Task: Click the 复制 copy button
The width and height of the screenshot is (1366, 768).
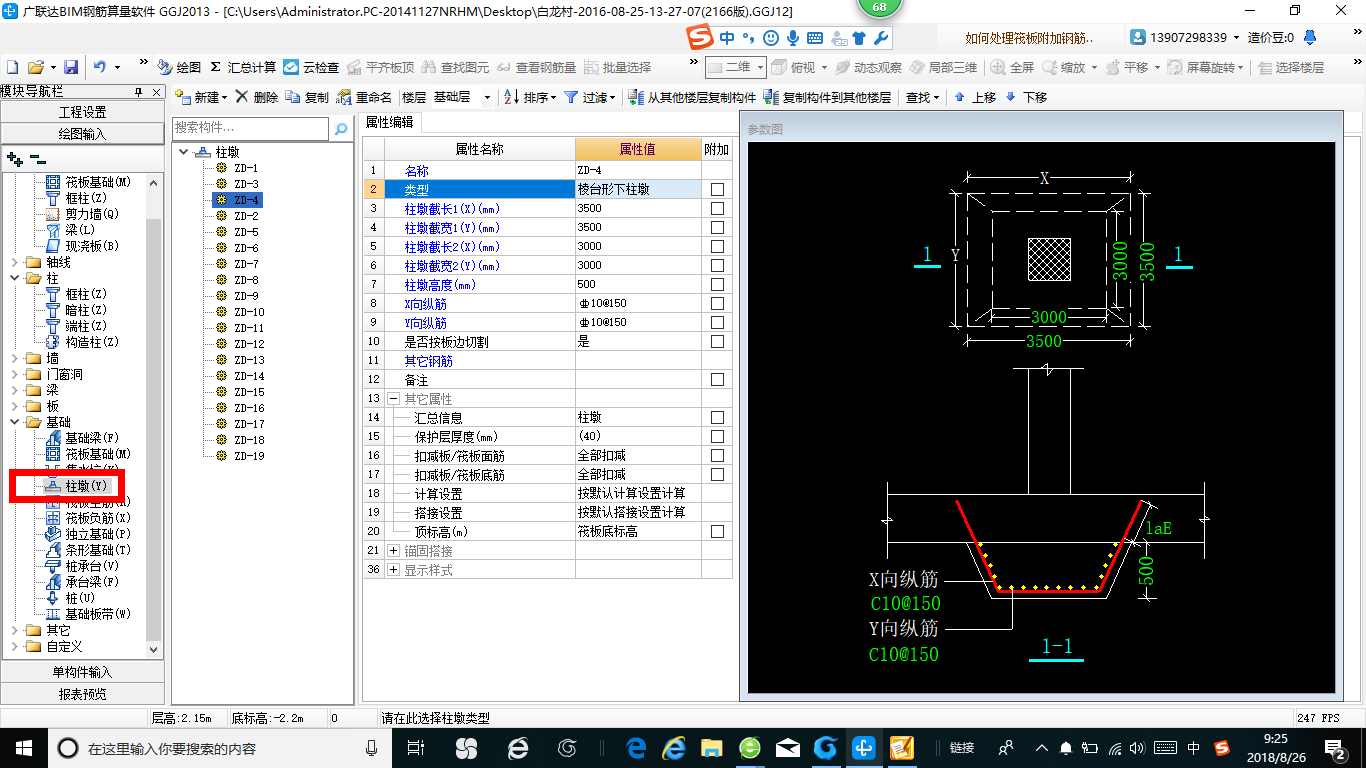Action: 307,97
